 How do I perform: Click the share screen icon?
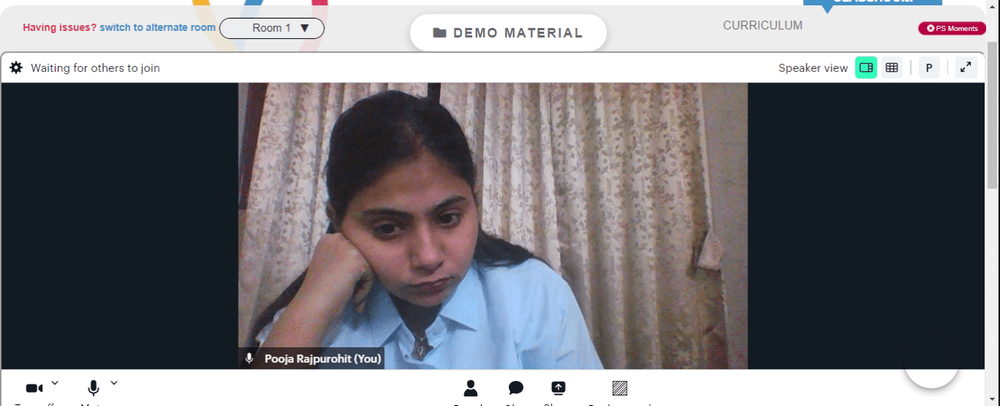coord(558,388)
